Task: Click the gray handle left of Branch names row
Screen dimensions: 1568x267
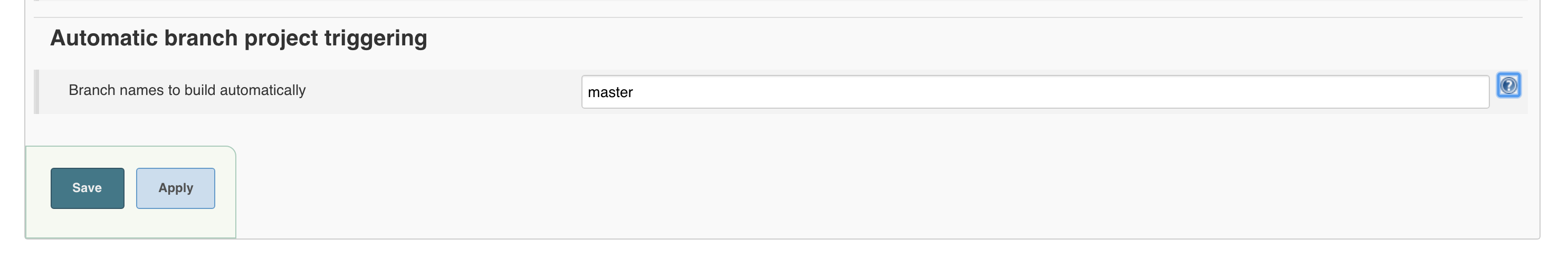Action: click(x=36, y=92)
